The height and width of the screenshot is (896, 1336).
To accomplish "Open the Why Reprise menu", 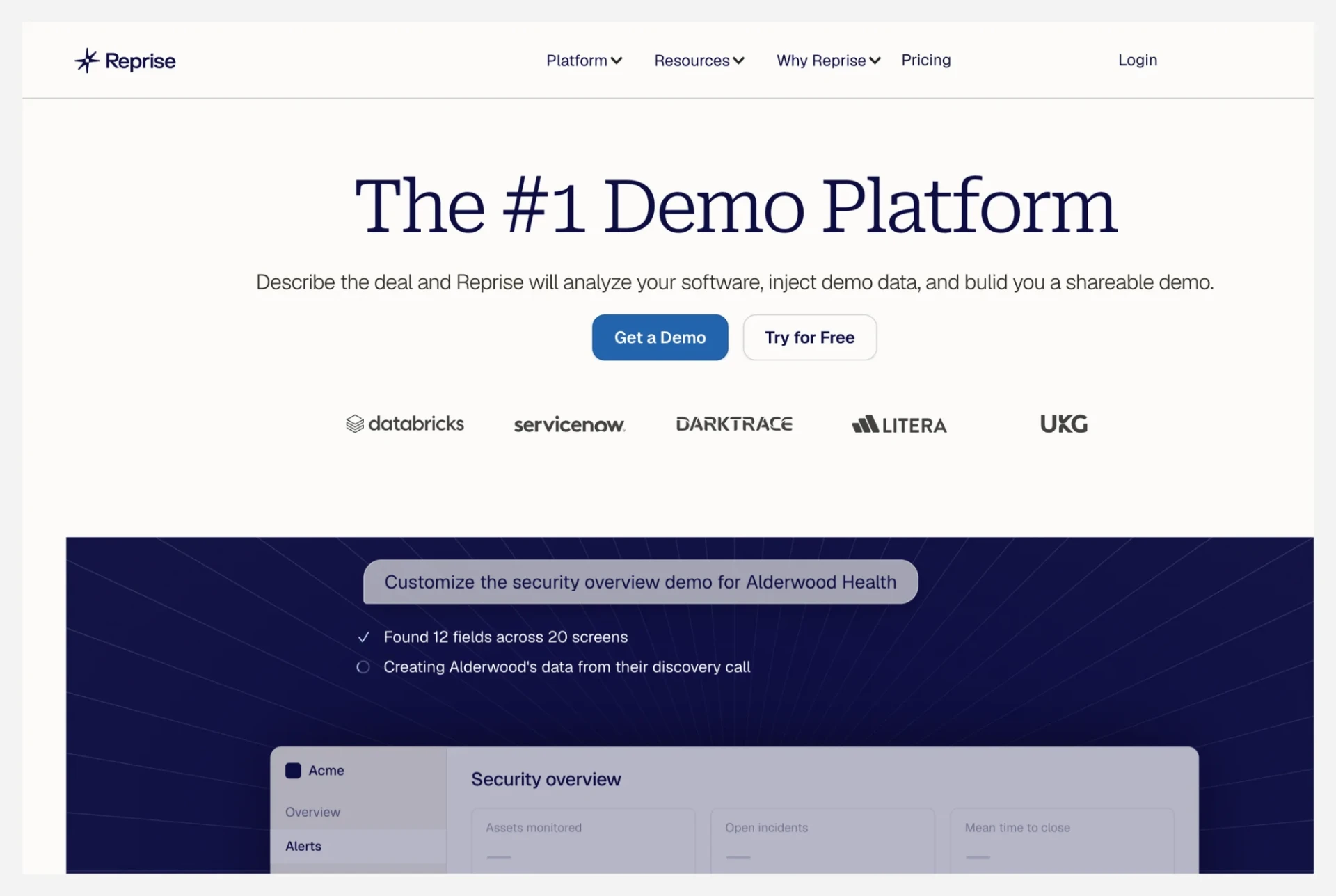I will pos(829,61).
